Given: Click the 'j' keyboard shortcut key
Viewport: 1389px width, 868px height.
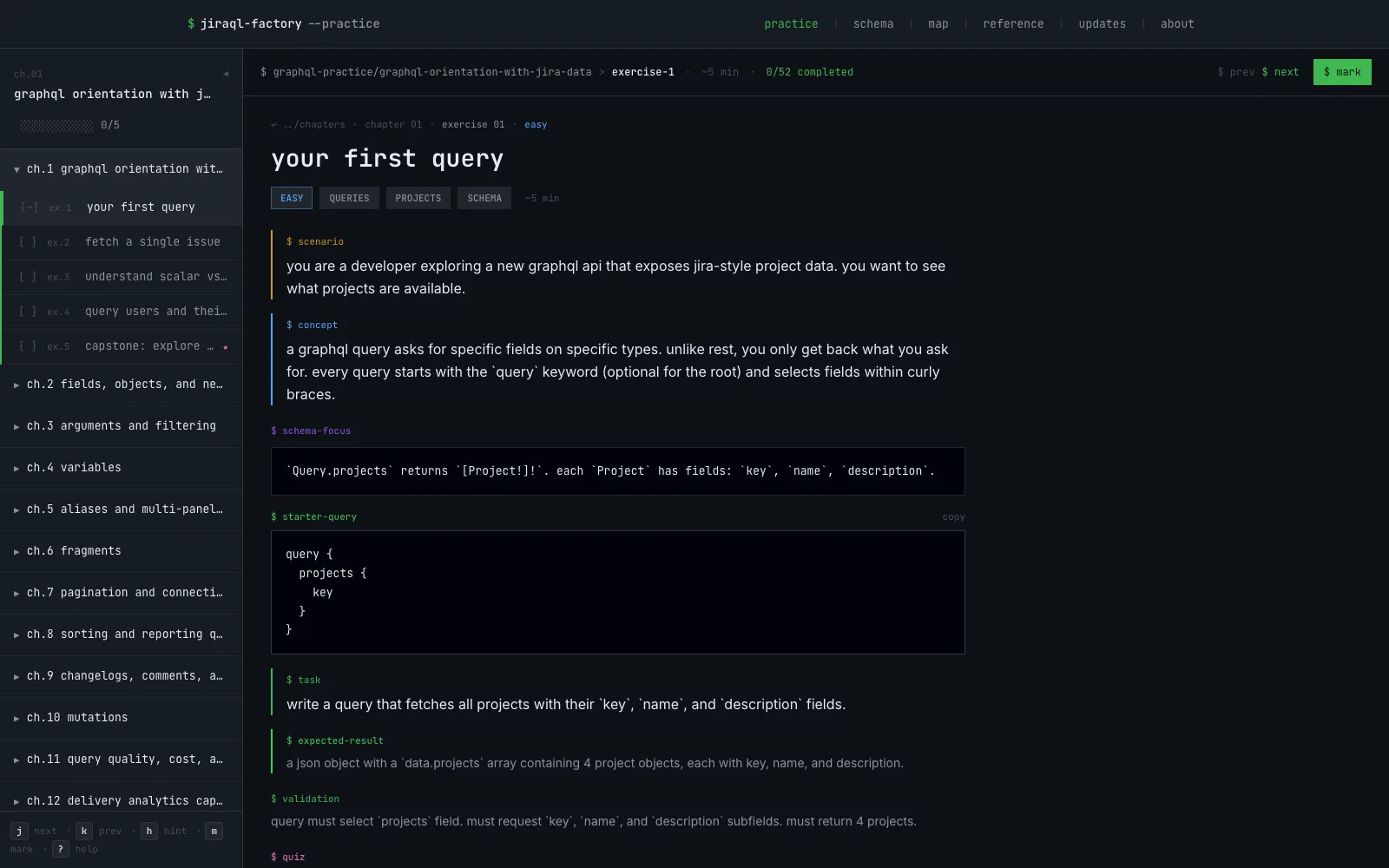Looking at the screenshot, I should [x=19, y=831].
